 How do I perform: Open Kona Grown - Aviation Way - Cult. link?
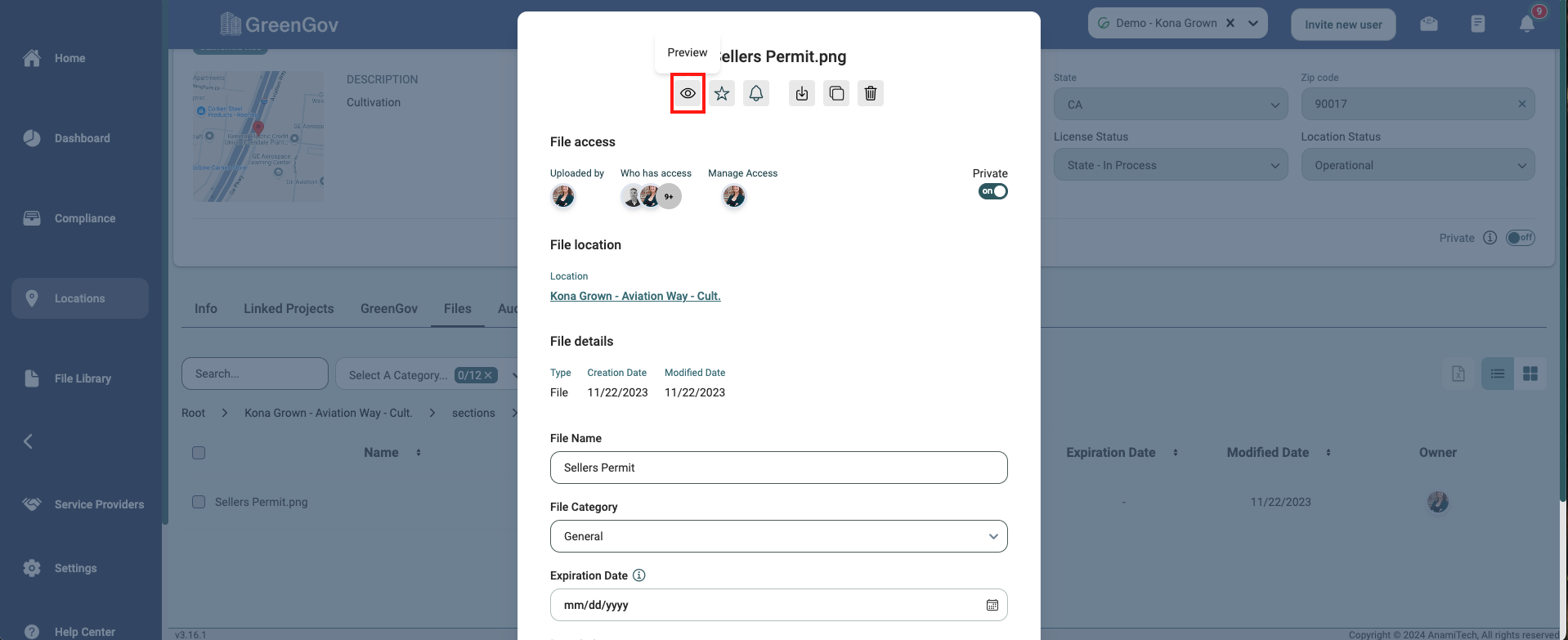(x=635, y=296)
